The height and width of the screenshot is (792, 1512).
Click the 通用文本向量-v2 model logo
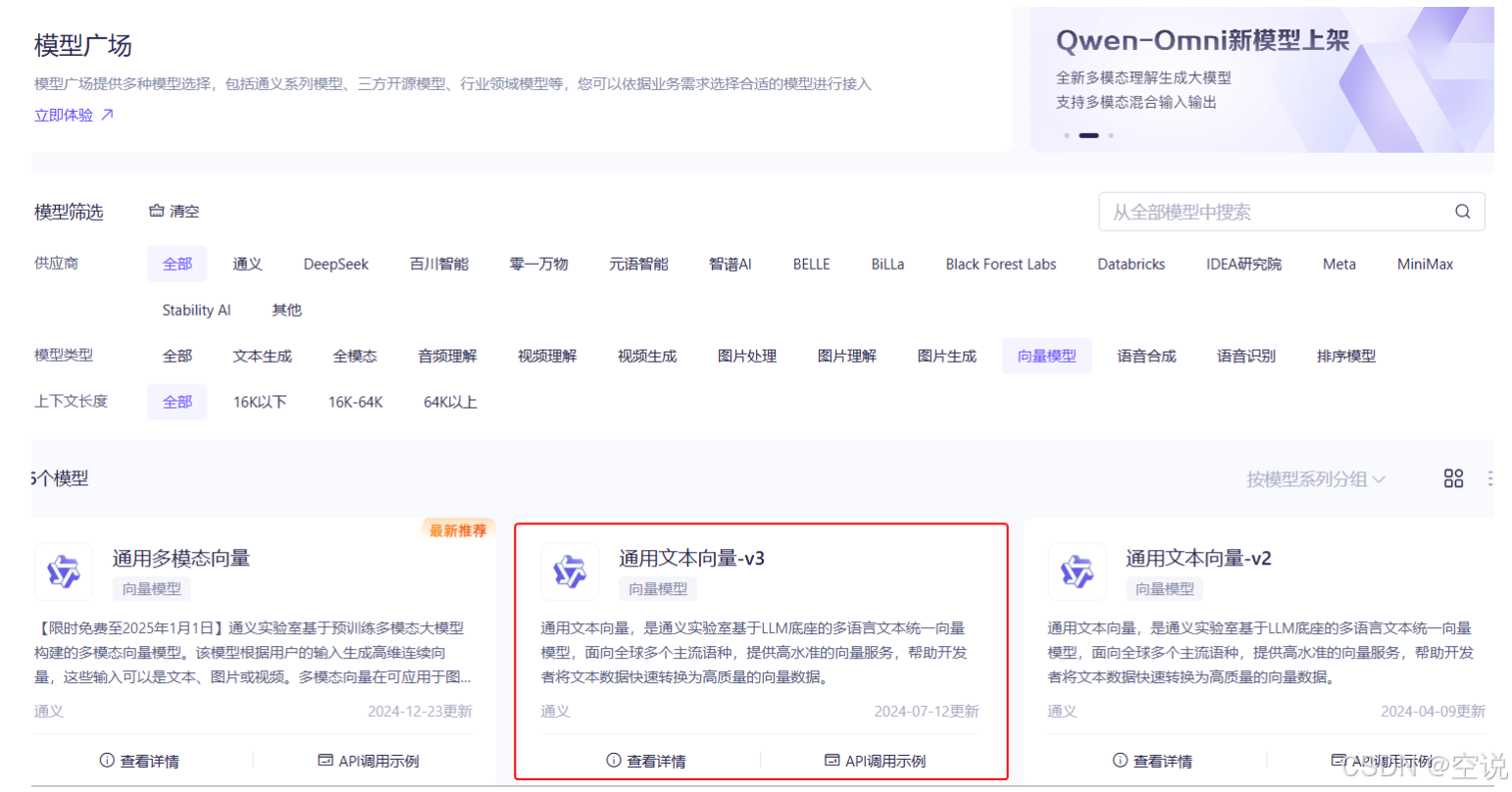[1077, 571]
